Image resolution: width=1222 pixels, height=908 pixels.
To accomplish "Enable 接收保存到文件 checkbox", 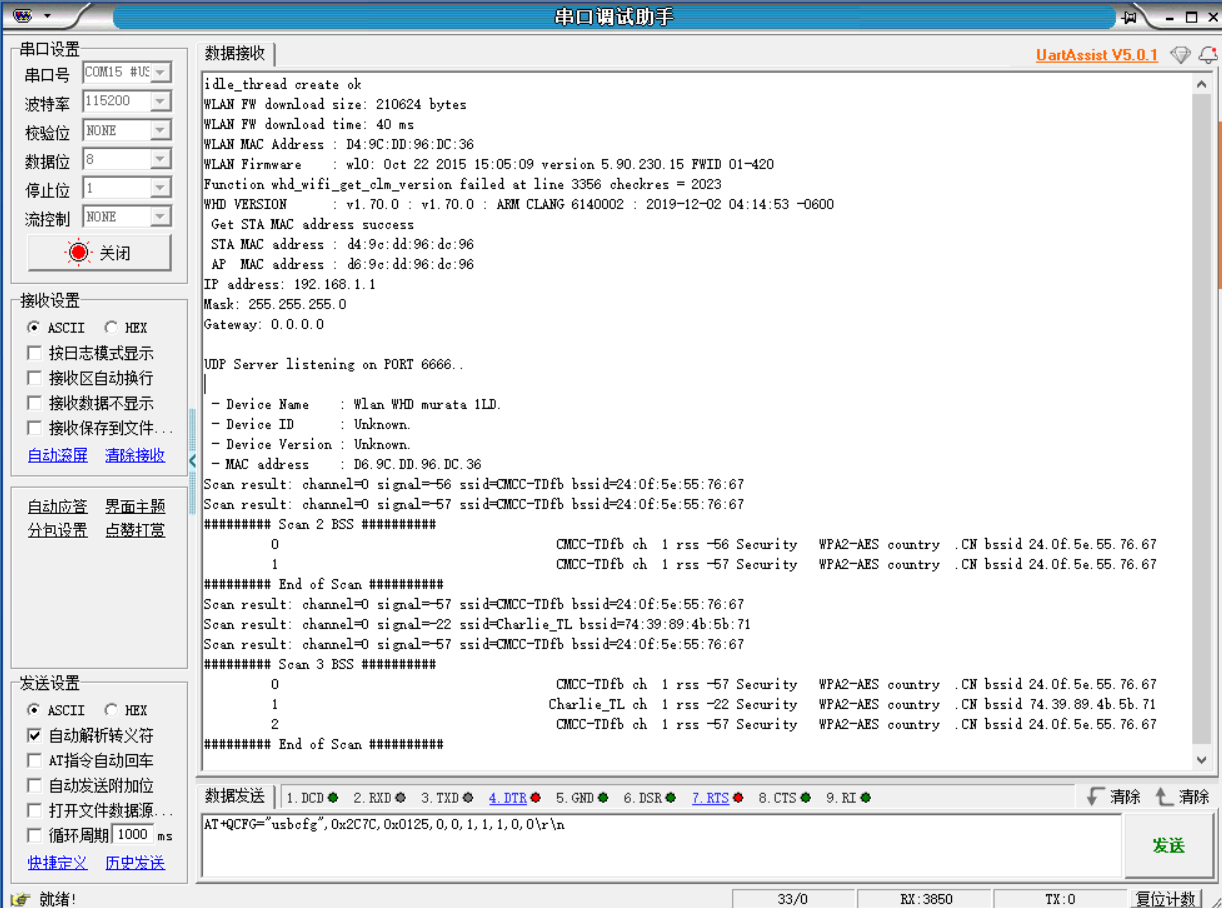I will point(34,428).
